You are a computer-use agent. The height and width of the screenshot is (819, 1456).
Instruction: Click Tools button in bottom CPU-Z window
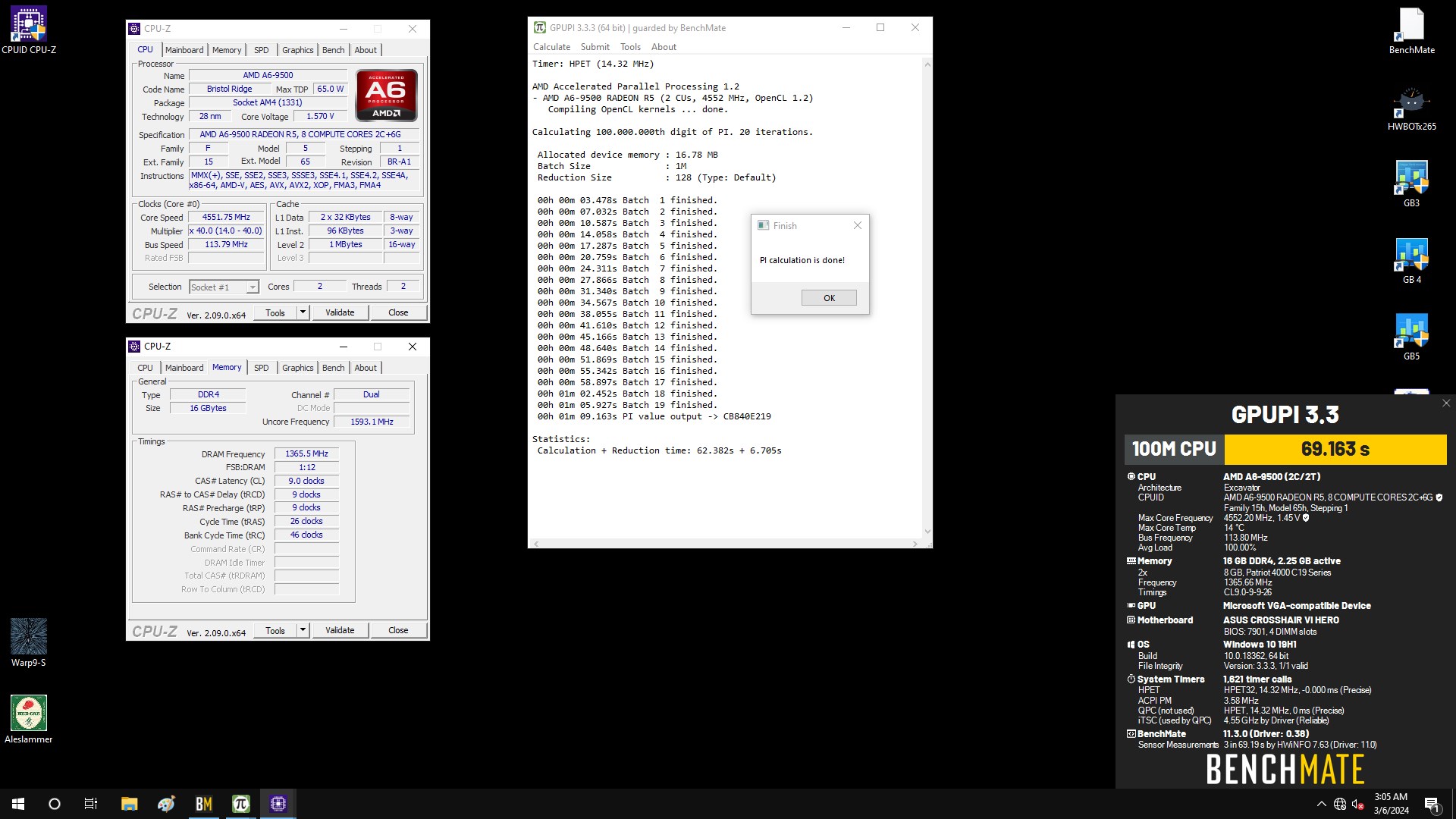click(x=275, y=630)
